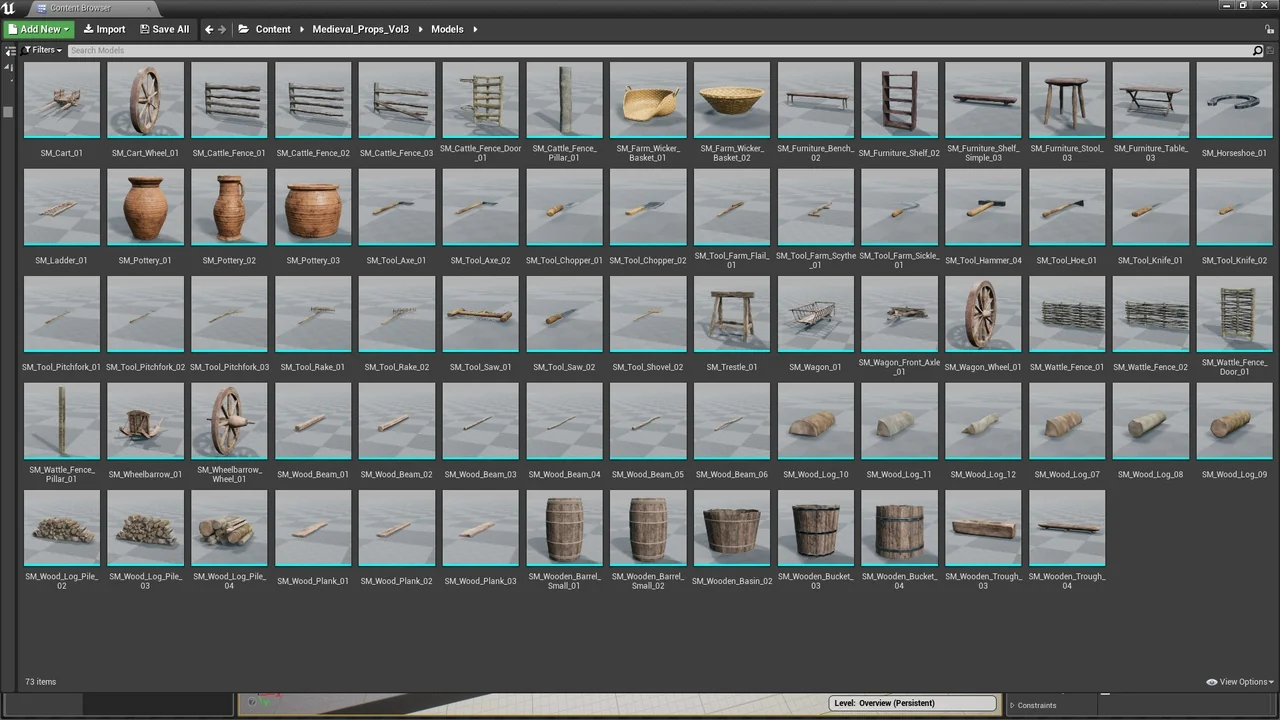Click the search magnifier icon
This screenshot has height=720, width=1280.
click(1257, 50)
